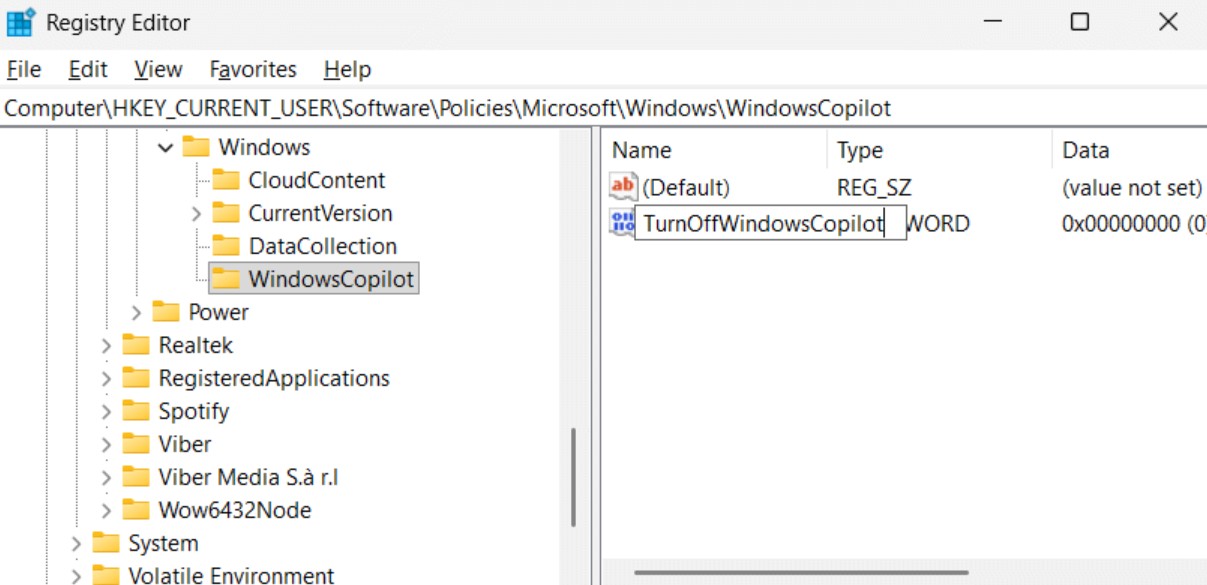Select the Wow6432Node key label
This screenshot has width=1207, height=585.
(x=234, y=510)
